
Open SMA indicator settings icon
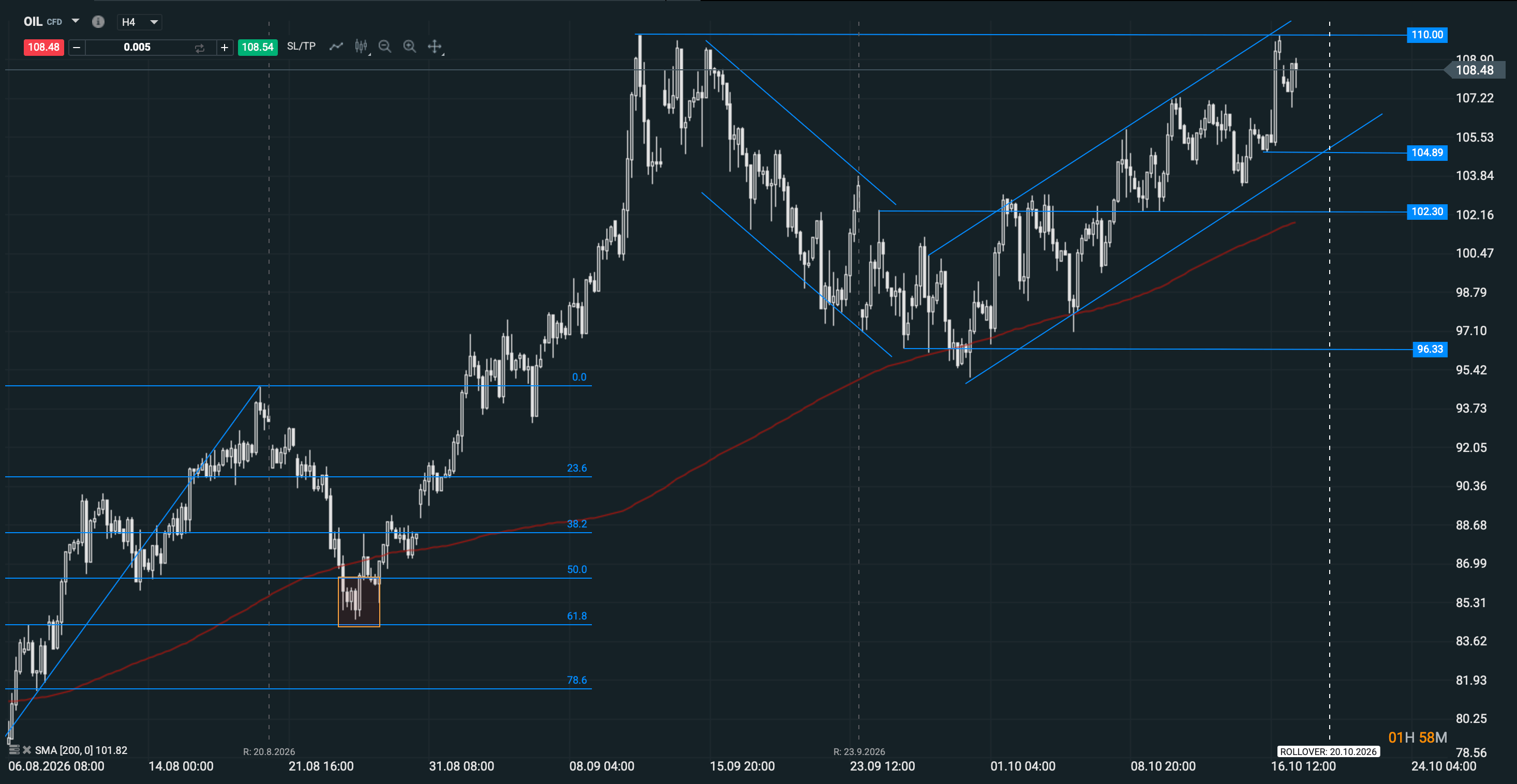coord(14,750)
